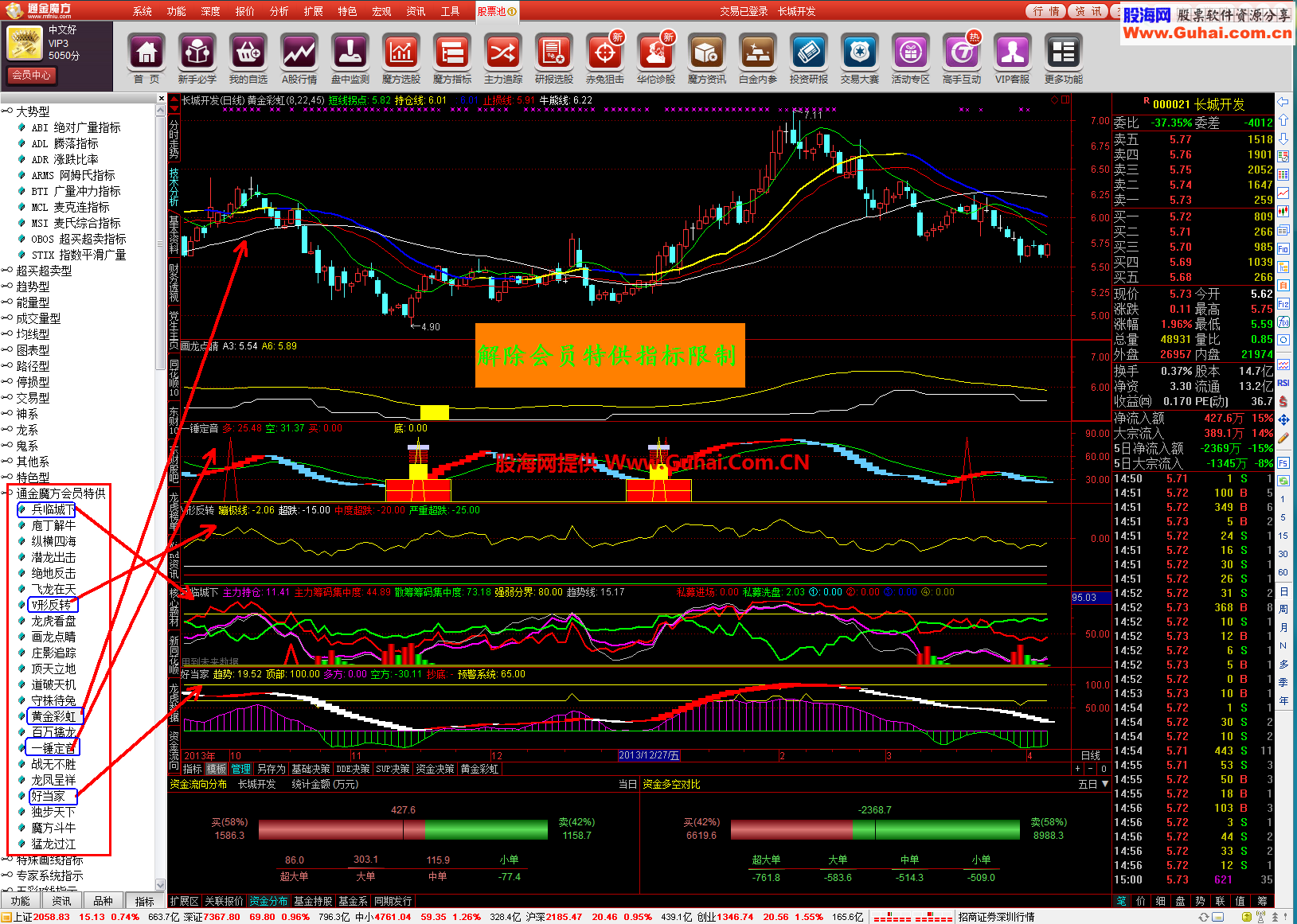1297x924 pixels.
Task: Open the 新手必学 beginner guide icon
Action: pyautogui.click(x=197, y=58)
